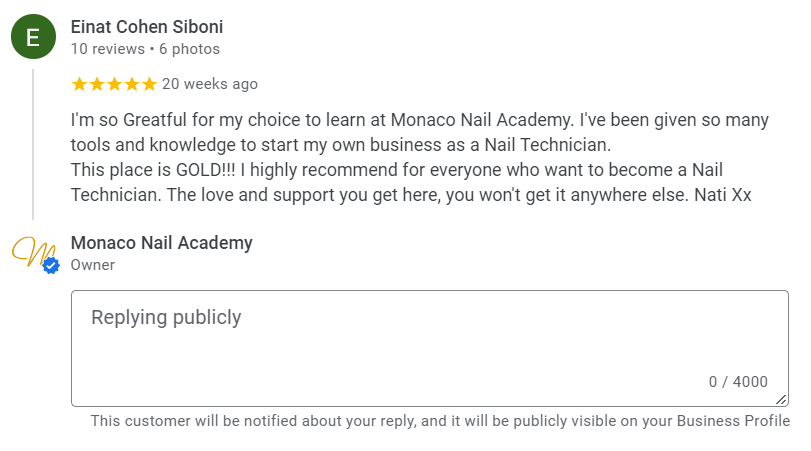Click the fifth star in the rating

pos(149,84)
